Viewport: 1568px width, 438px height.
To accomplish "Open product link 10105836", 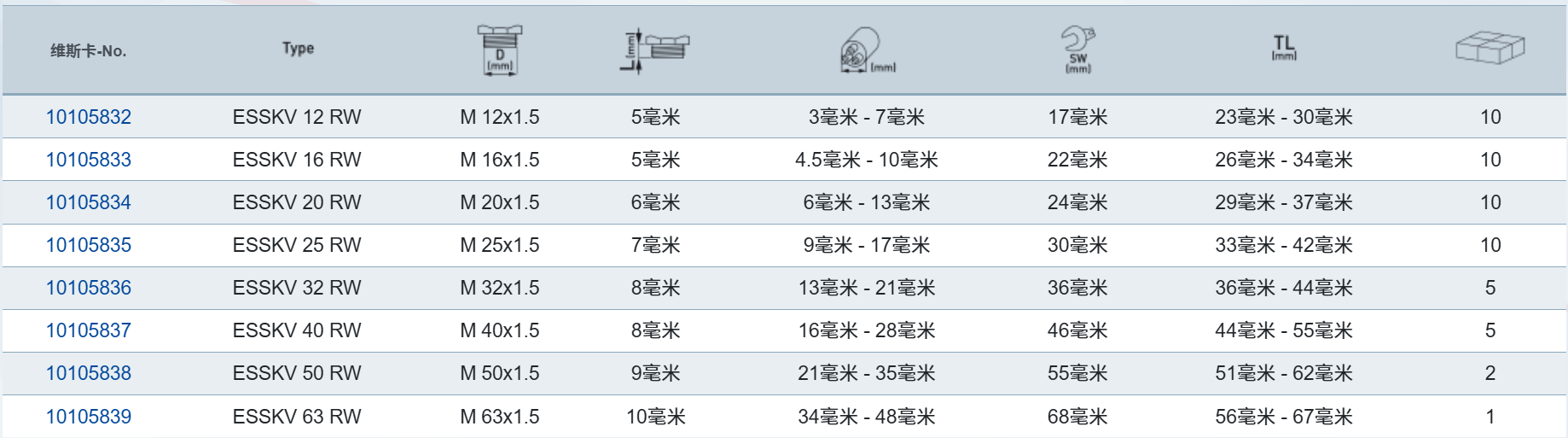I will [89, 288].
